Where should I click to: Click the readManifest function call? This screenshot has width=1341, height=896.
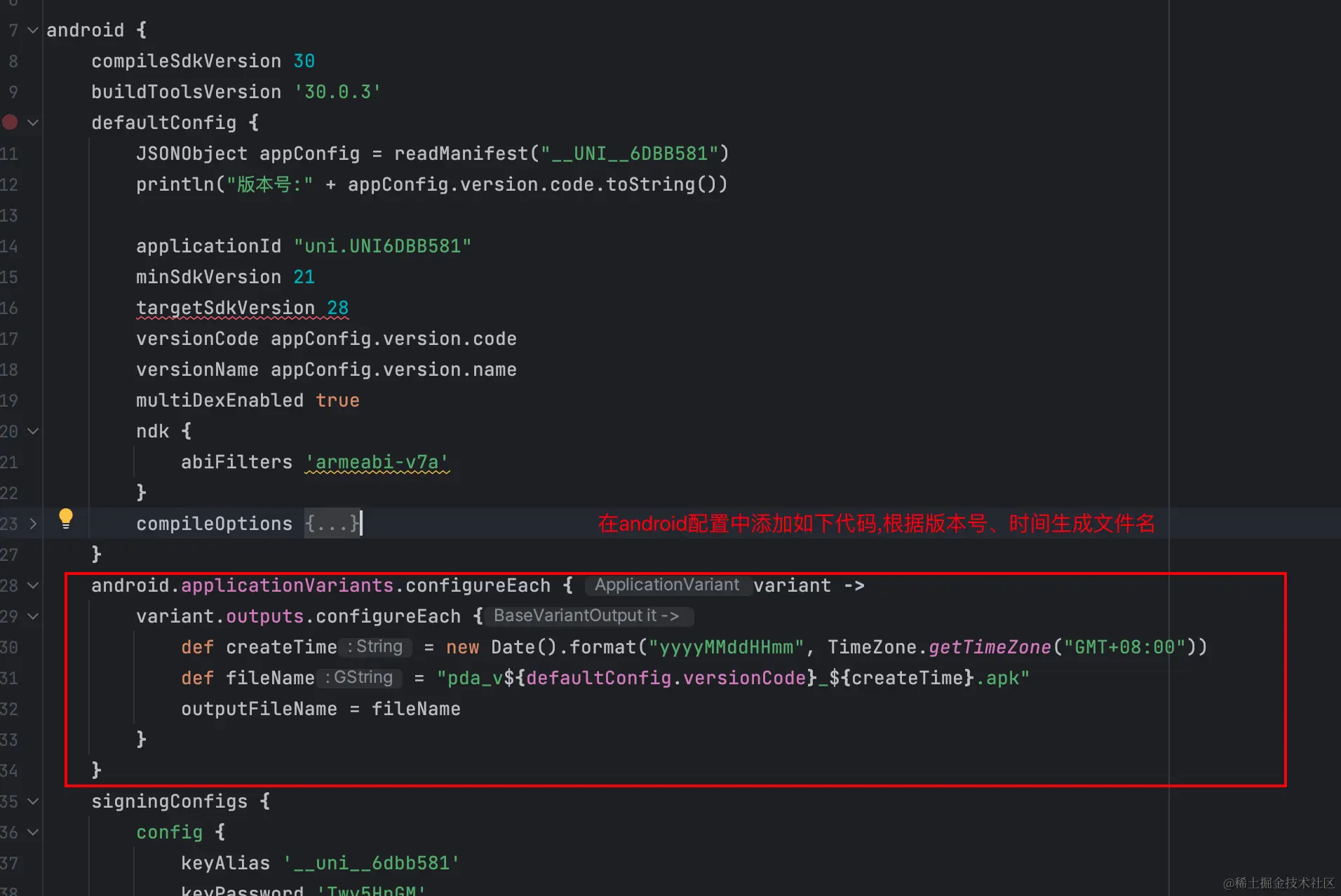[461, 154]
